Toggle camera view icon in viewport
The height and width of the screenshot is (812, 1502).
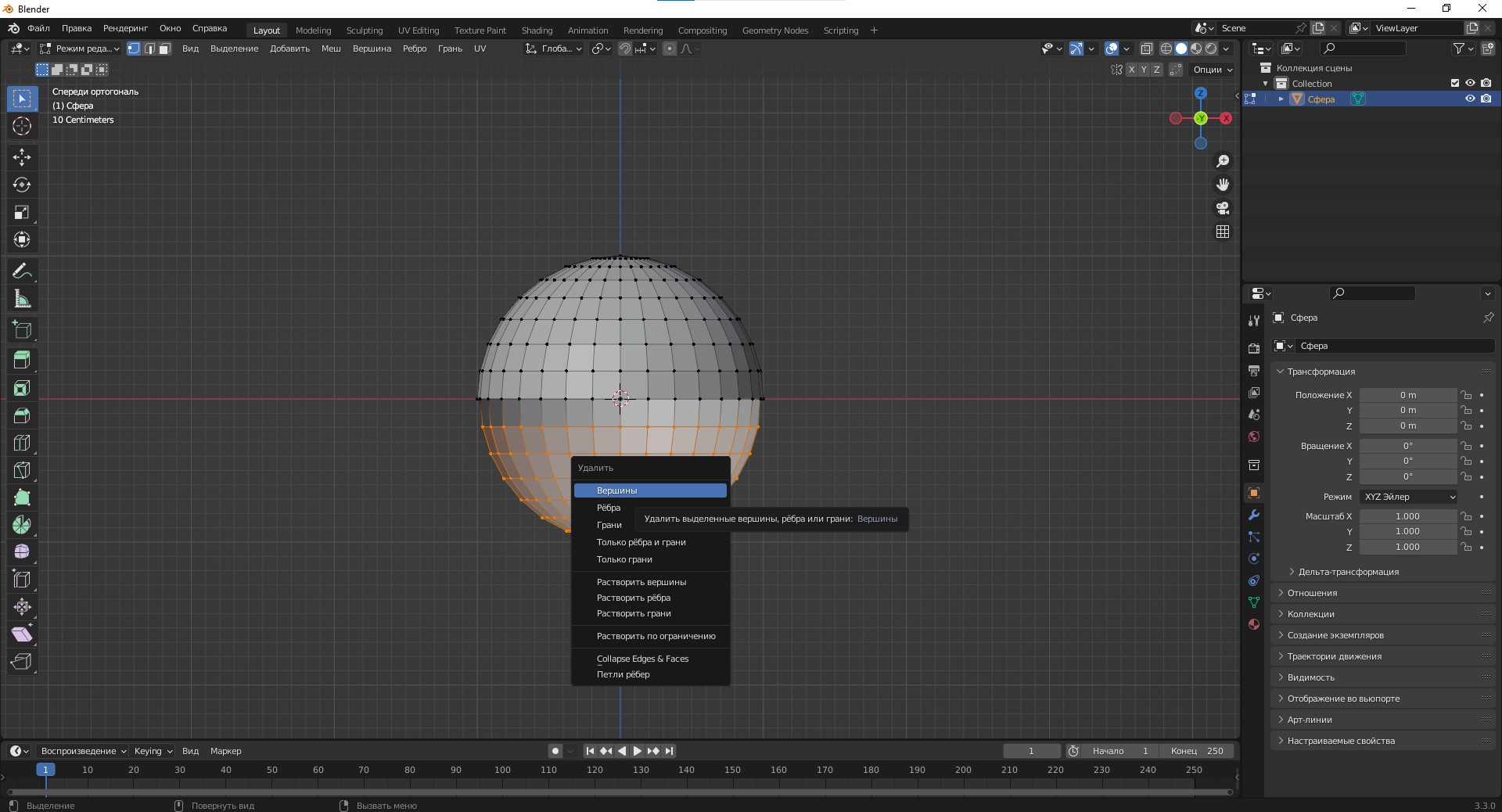(1223, 208)
